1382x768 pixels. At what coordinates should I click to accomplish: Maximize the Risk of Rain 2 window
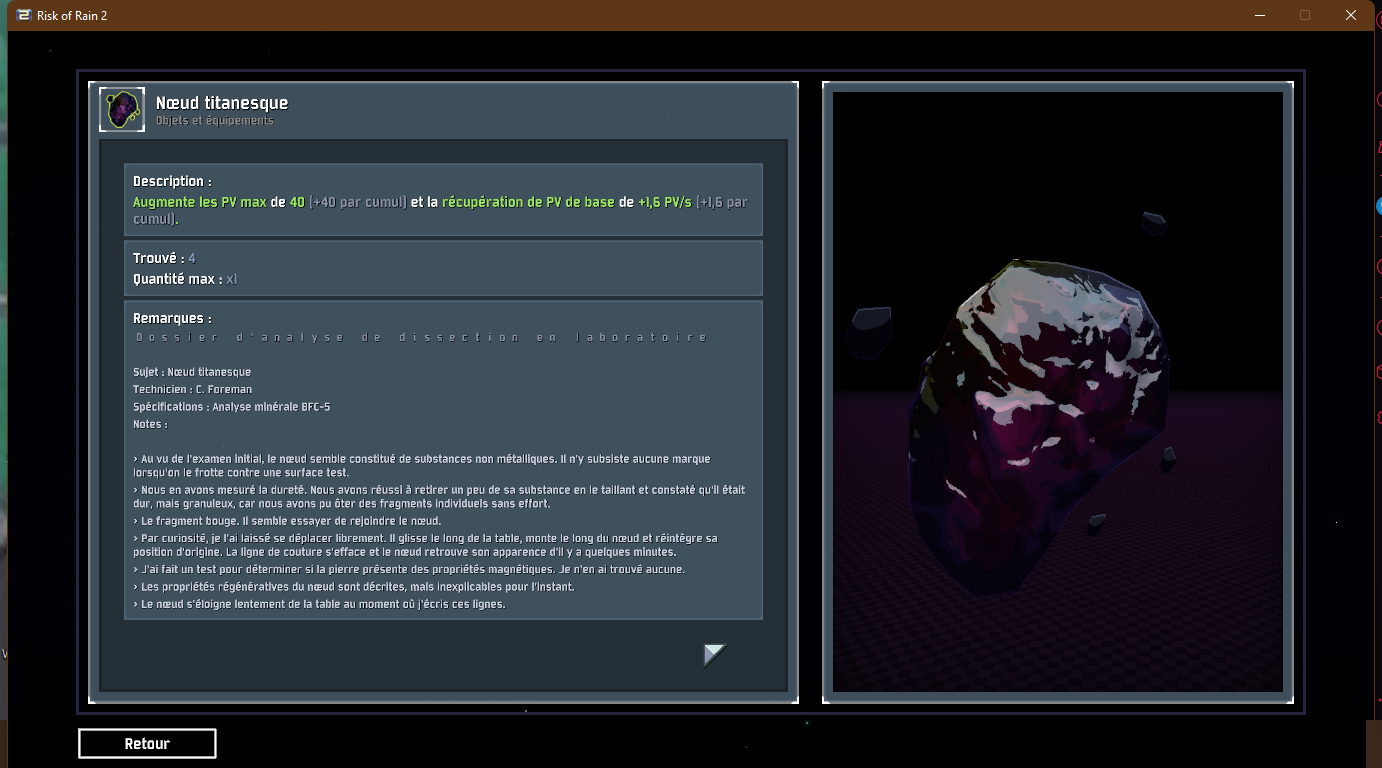pos(1304,15)
